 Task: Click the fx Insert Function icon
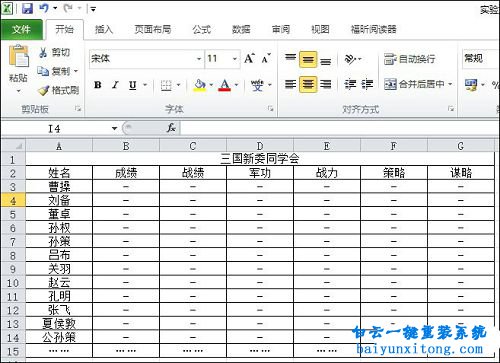(x=171, y=128)
